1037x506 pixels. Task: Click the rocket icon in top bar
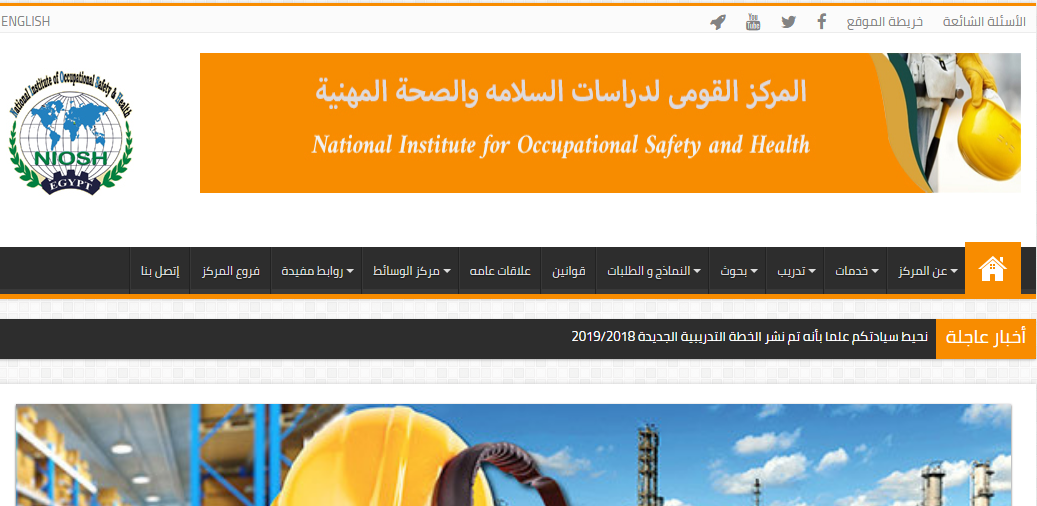point(717,22)
